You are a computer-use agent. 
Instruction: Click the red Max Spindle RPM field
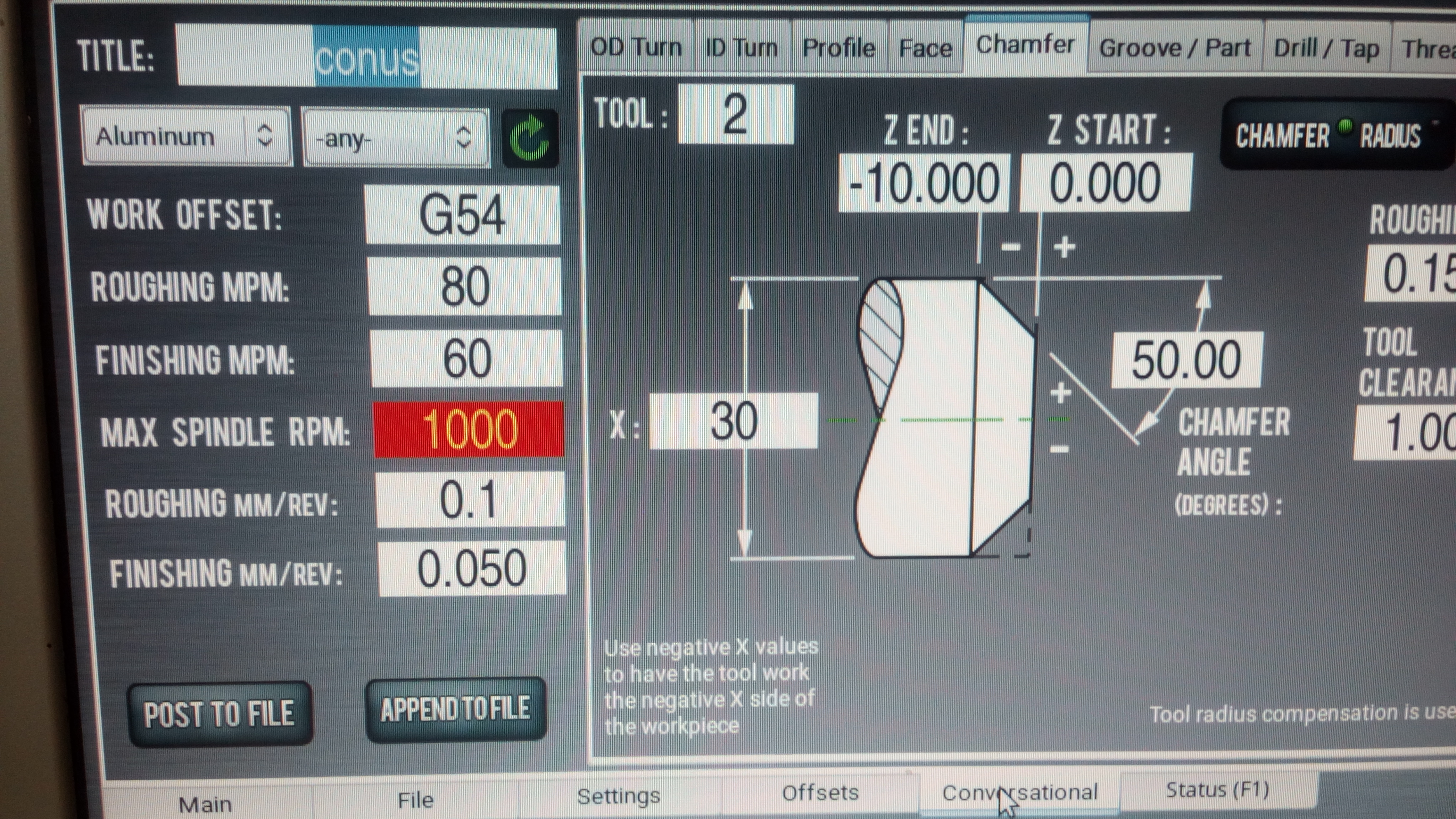(469, 429)
